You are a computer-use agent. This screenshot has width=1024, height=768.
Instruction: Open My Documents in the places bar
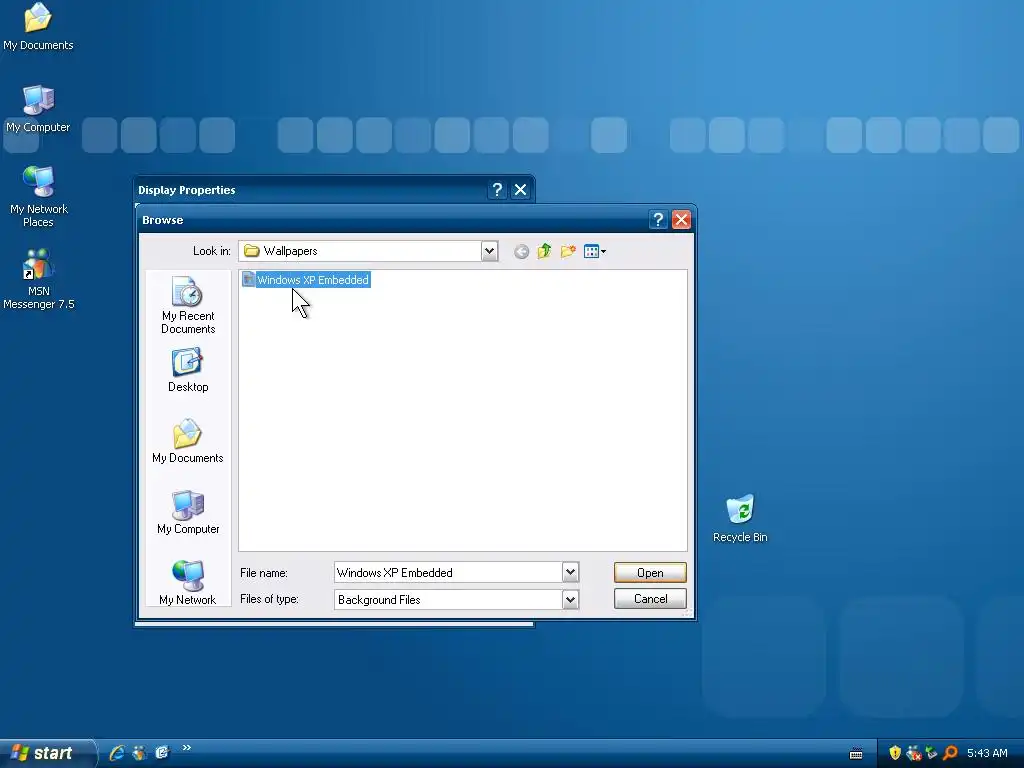[188, 441]
